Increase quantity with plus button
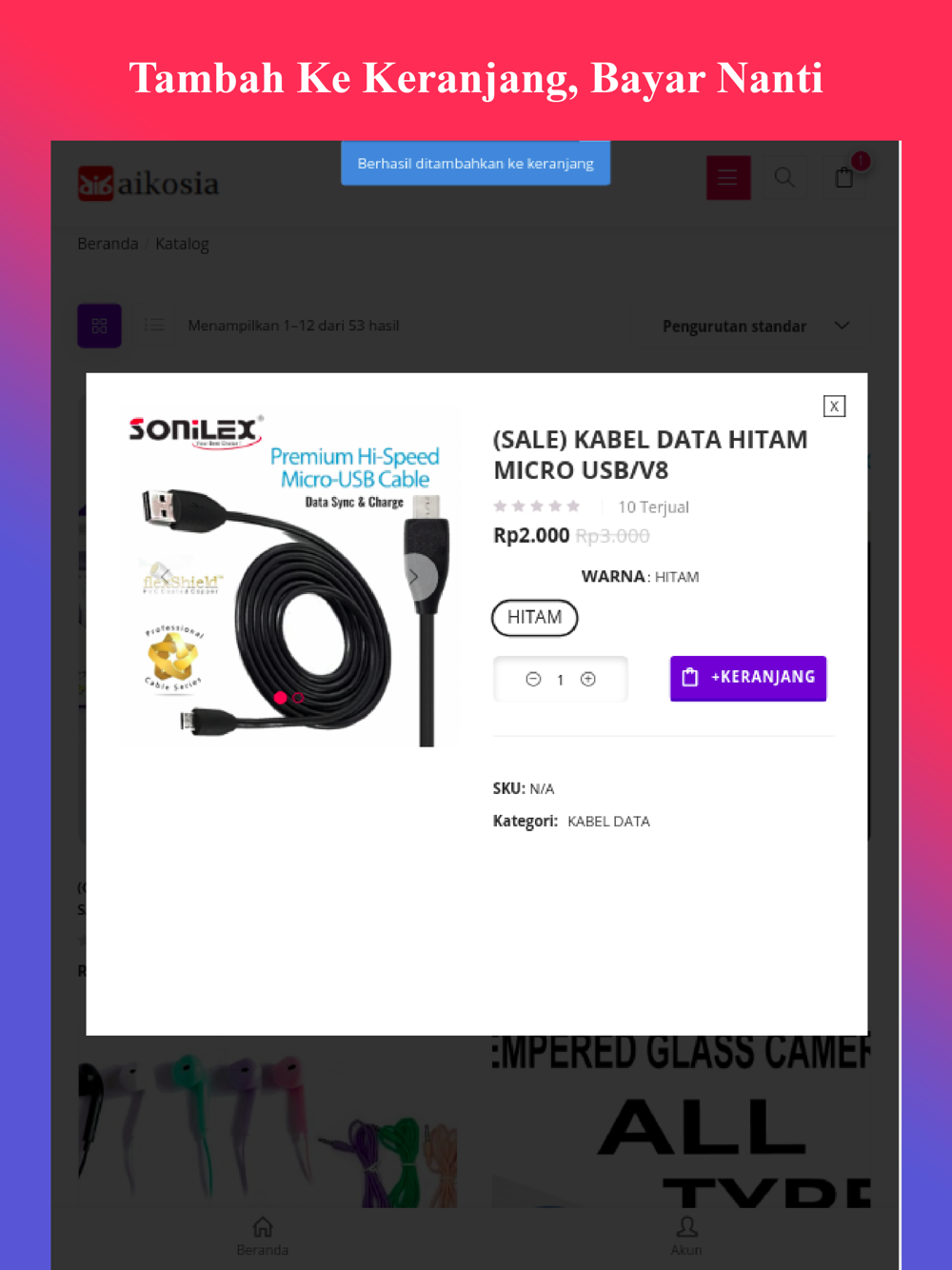Image resolution: width=952 pixels, height=1270 pixels. pyautogui.click(x=588, y=679)
